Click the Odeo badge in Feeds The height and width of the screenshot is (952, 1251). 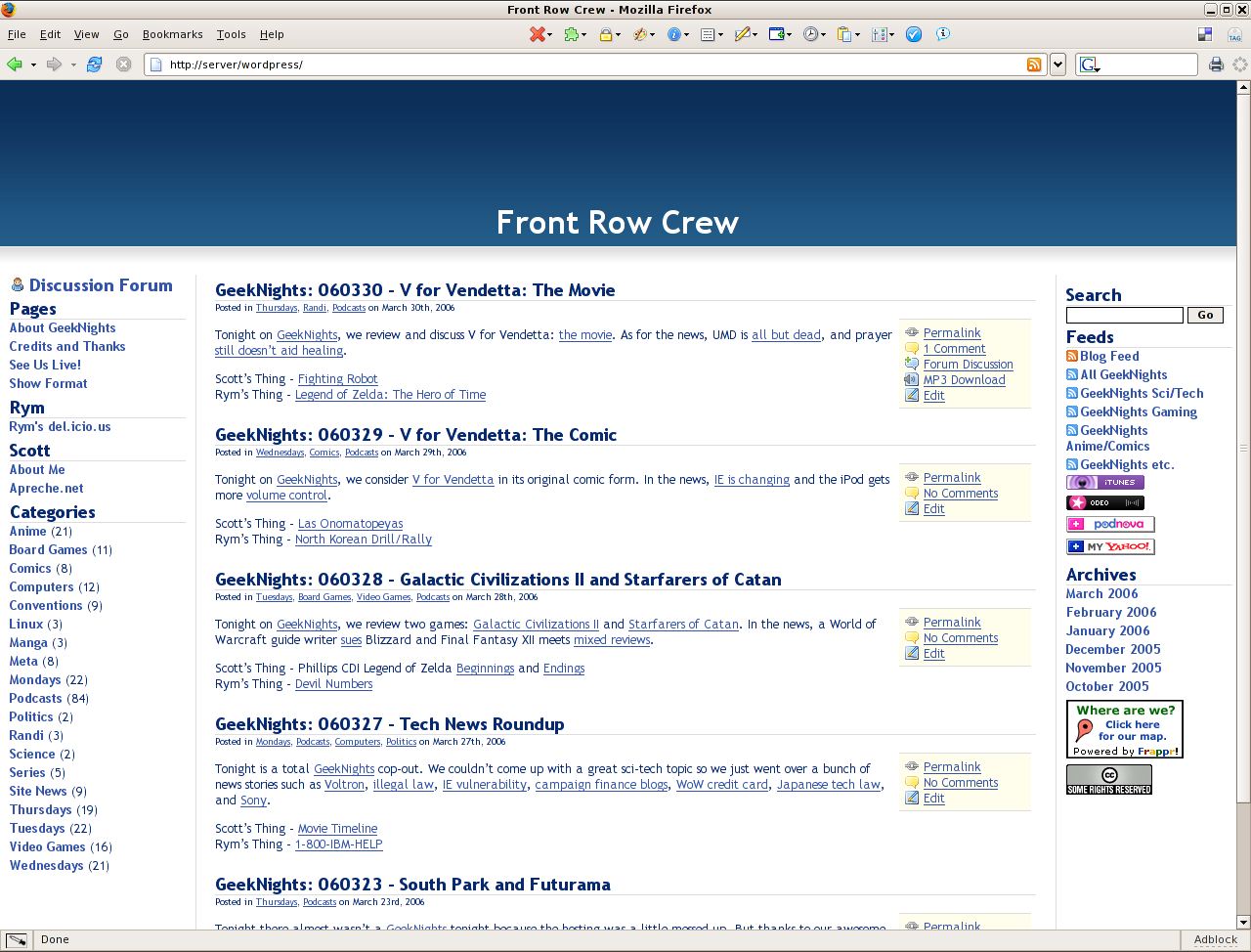point(1105,503)
